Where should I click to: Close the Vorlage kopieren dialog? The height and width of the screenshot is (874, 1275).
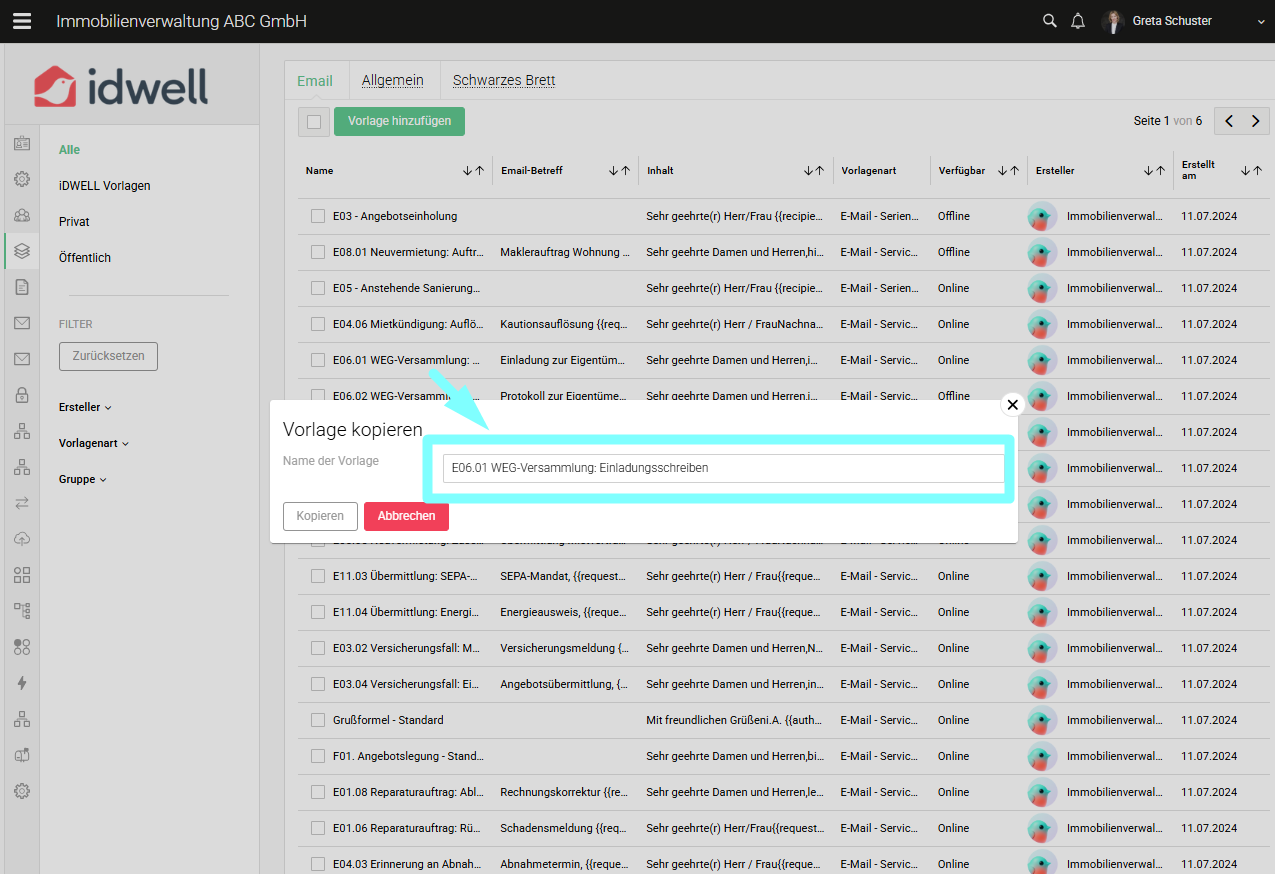click(x=1012, y=405)
